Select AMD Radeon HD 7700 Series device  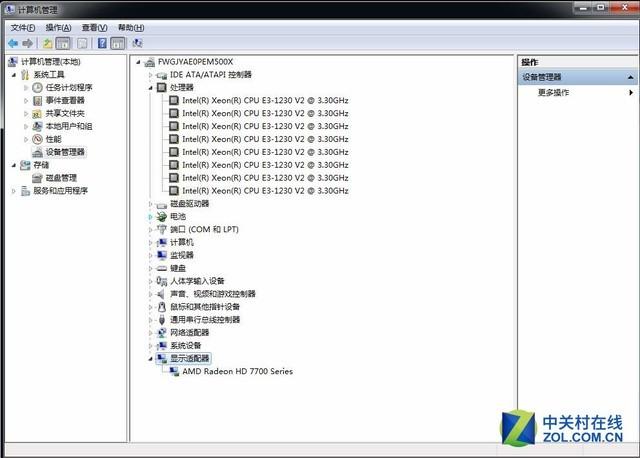237,371
